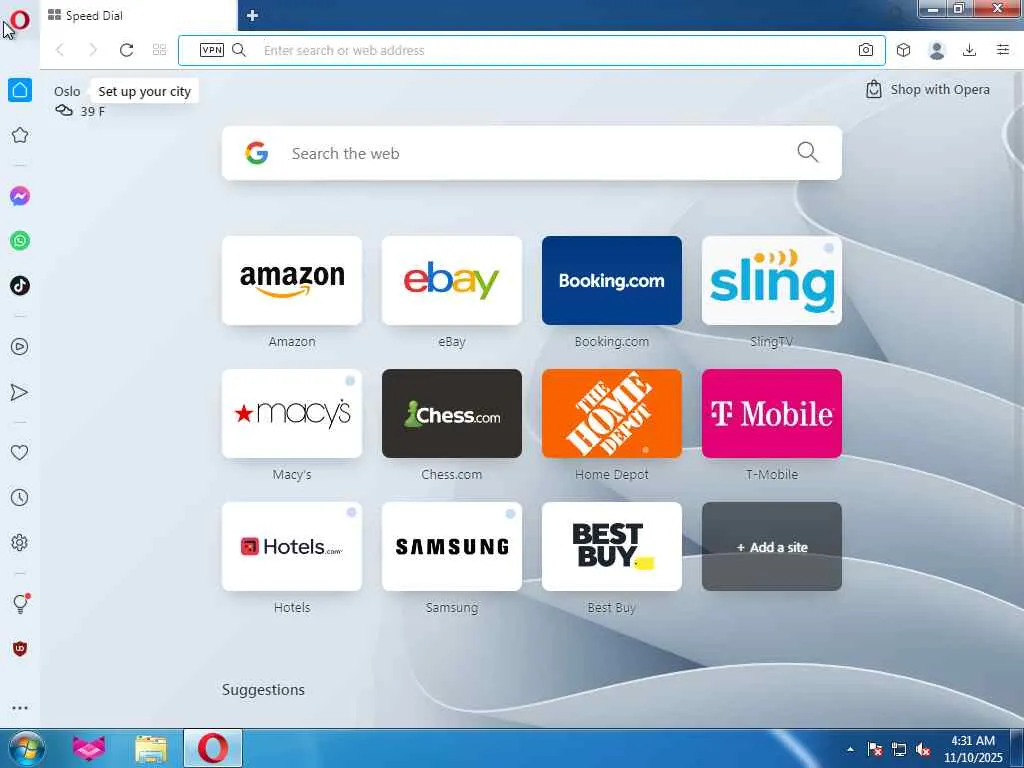Open the profile account icon
1024x768 pixels.
coord(936,50)
